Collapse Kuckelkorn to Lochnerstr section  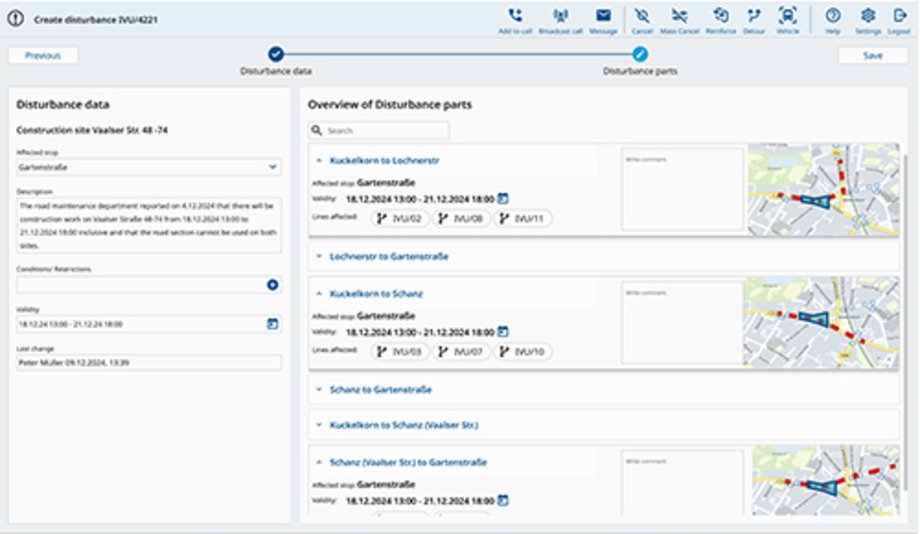click(x=319, y=160)
